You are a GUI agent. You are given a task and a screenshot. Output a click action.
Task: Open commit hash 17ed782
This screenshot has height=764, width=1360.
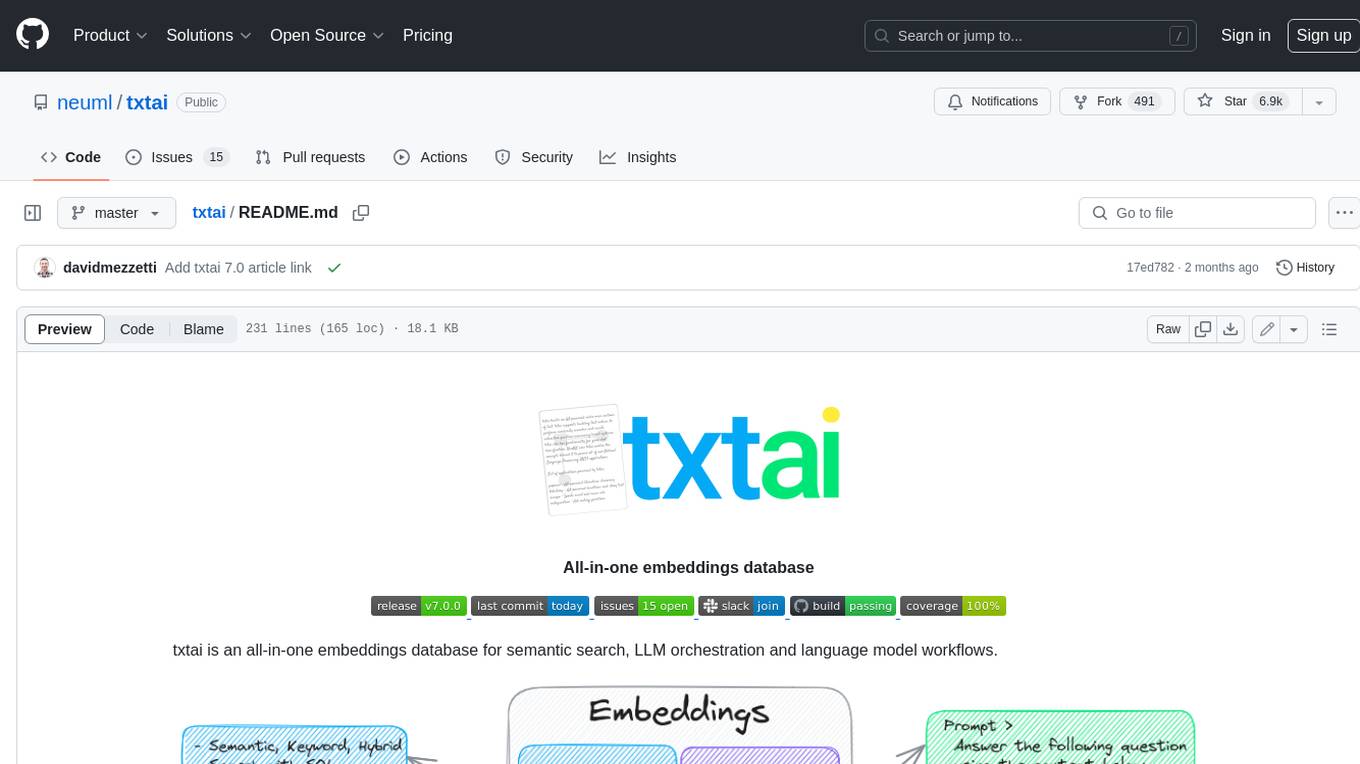pos(1150,268)
